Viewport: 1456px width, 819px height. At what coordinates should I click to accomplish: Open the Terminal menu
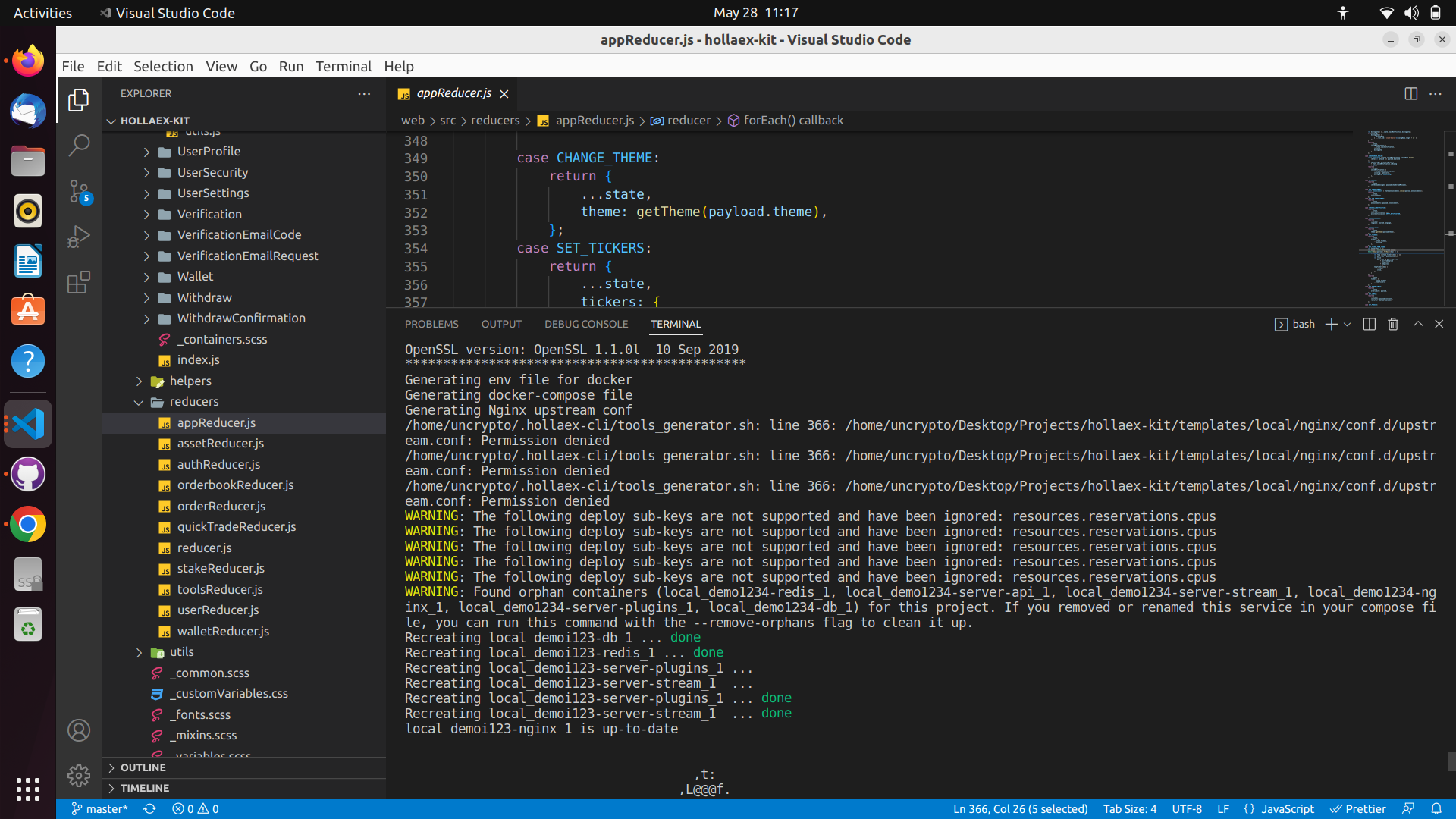point(344,66)
